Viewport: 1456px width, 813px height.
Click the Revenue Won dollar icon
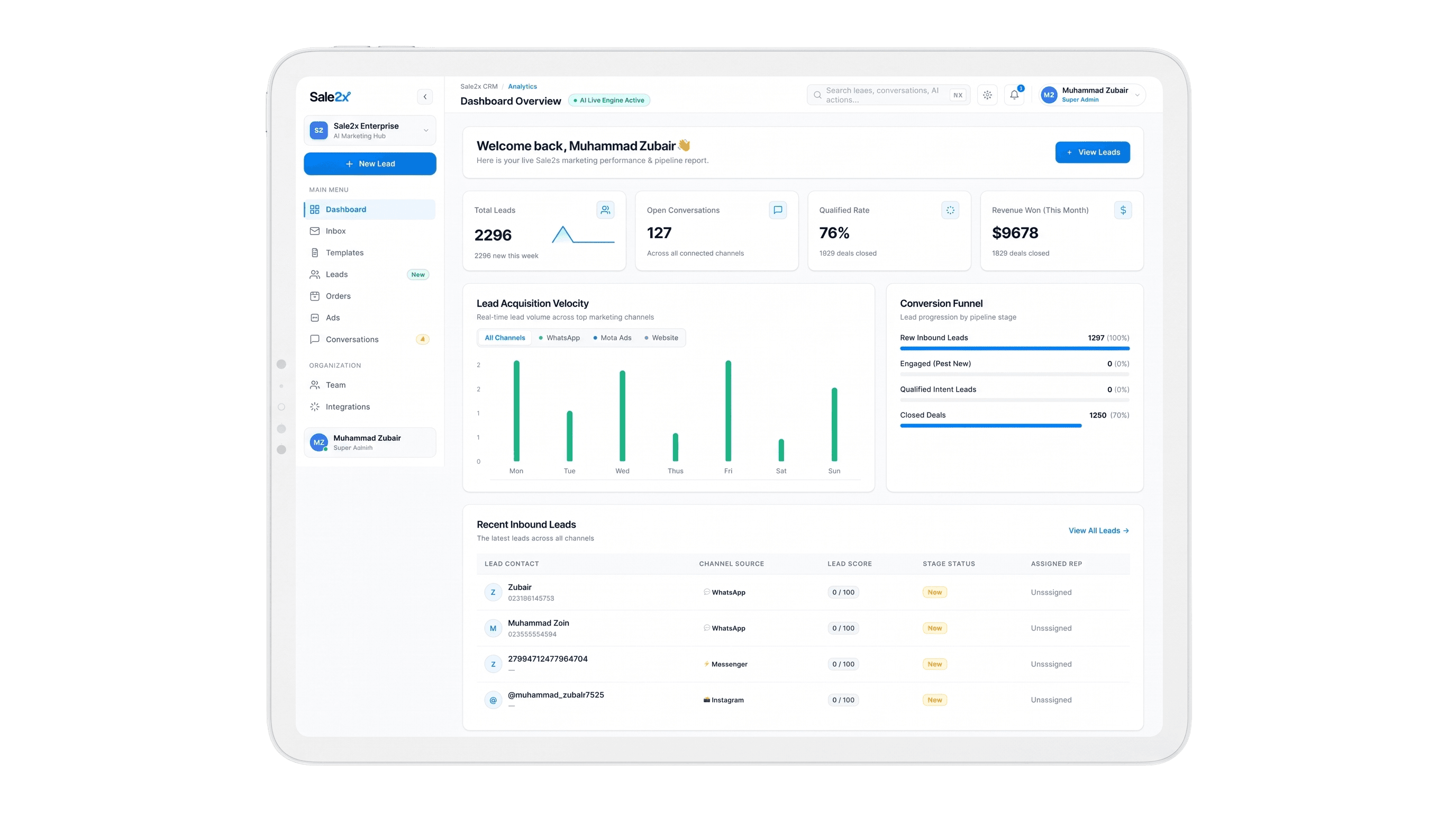point(1123,210)
